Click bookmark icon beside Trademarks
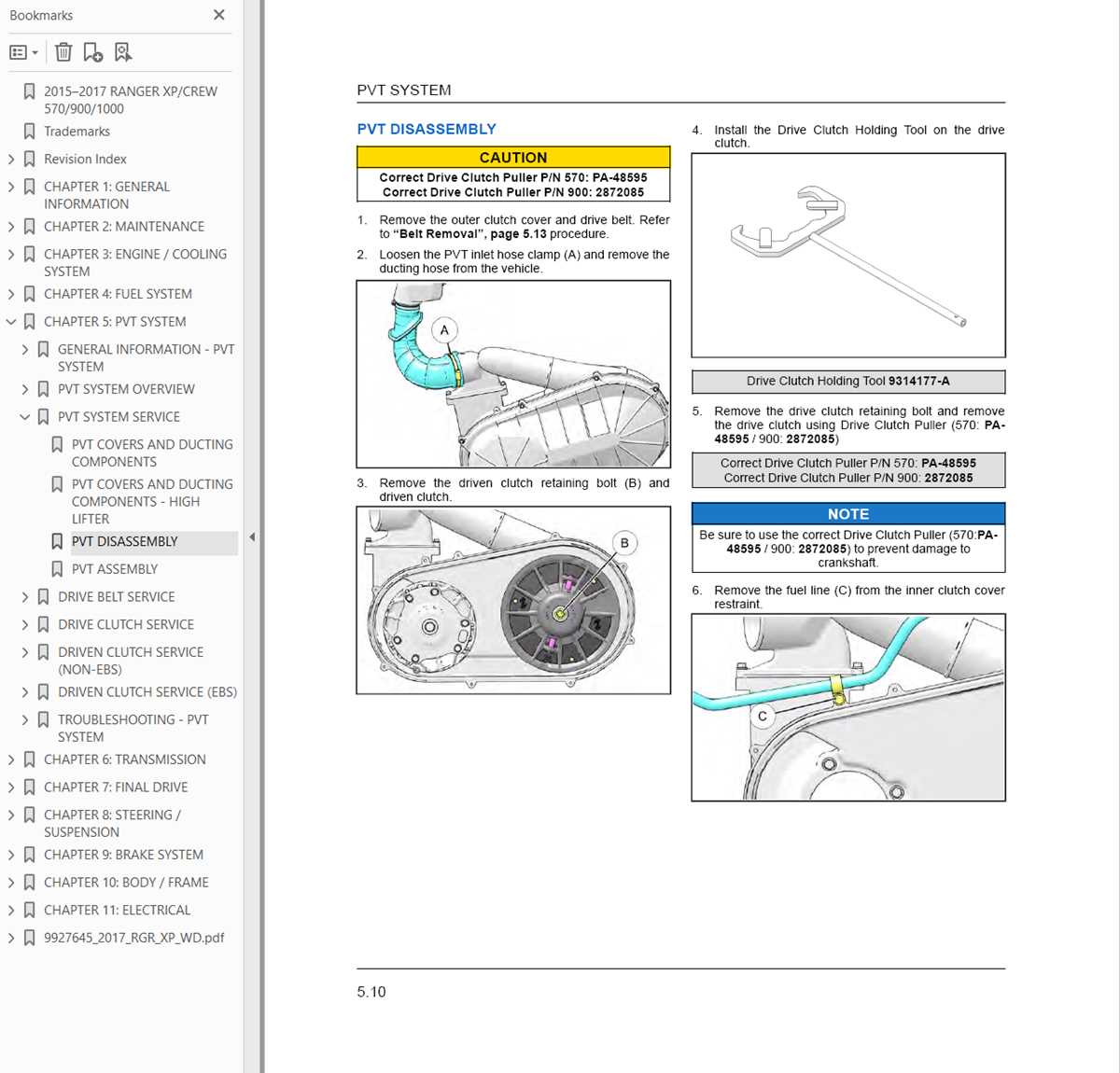This screenshot has height=1073, width=1120. tap(30, 132)
